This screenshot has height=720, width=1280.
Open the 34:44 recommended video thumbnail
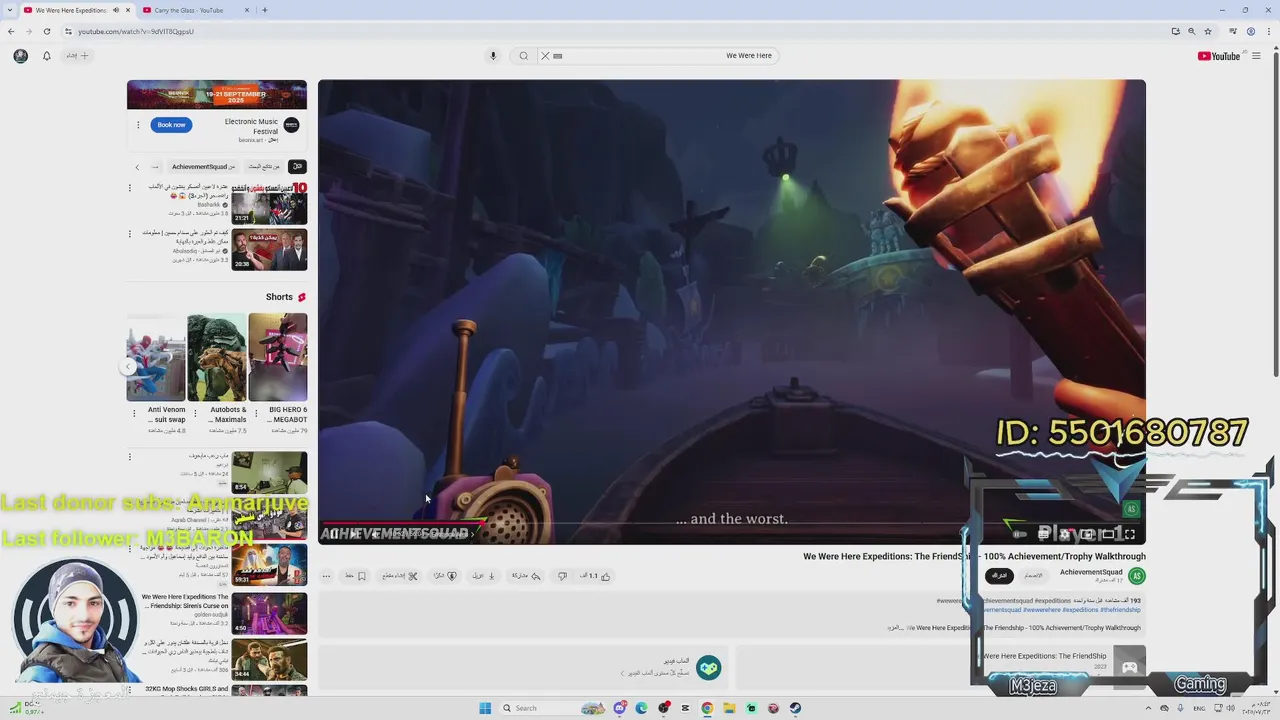(270, 659)
